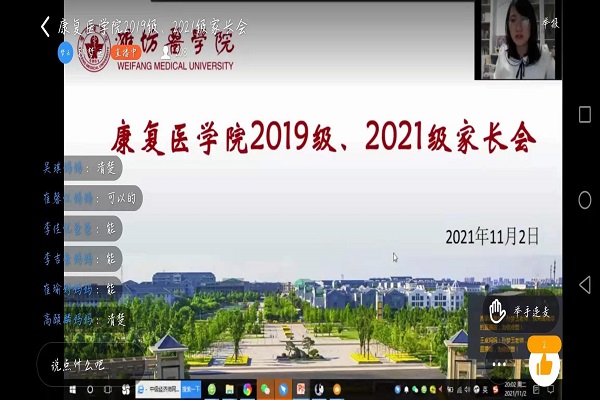Click the WeChat icon in the taskbar
Screen dimensions: 600x400
(x=265, y=388)
